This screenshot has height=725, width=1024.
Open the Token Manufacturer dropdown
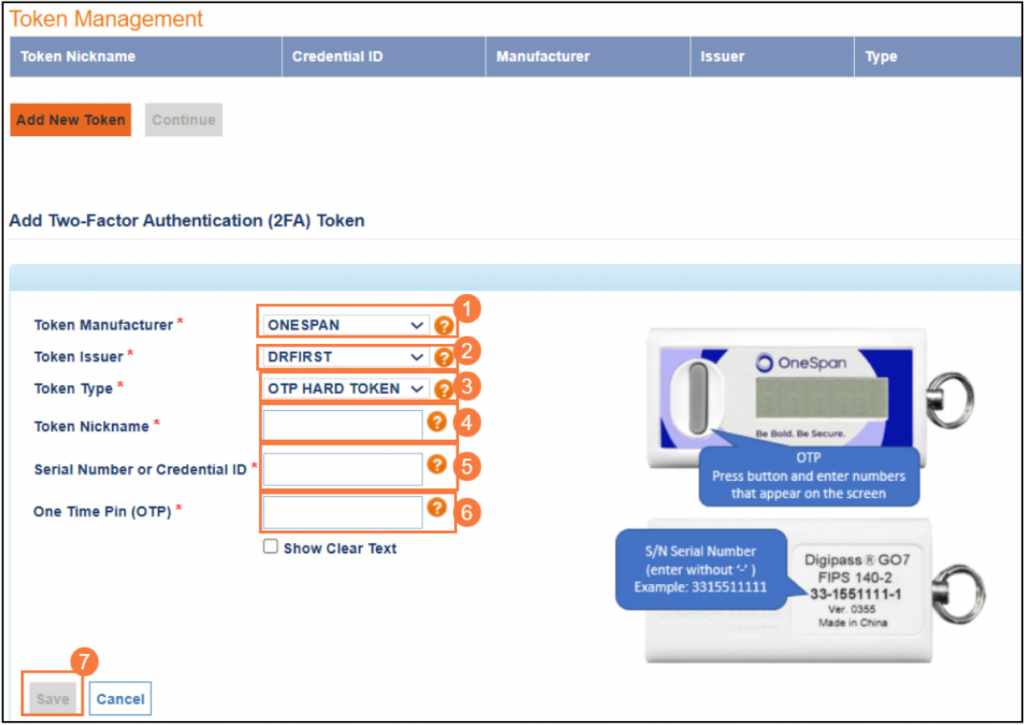[346, 325]
